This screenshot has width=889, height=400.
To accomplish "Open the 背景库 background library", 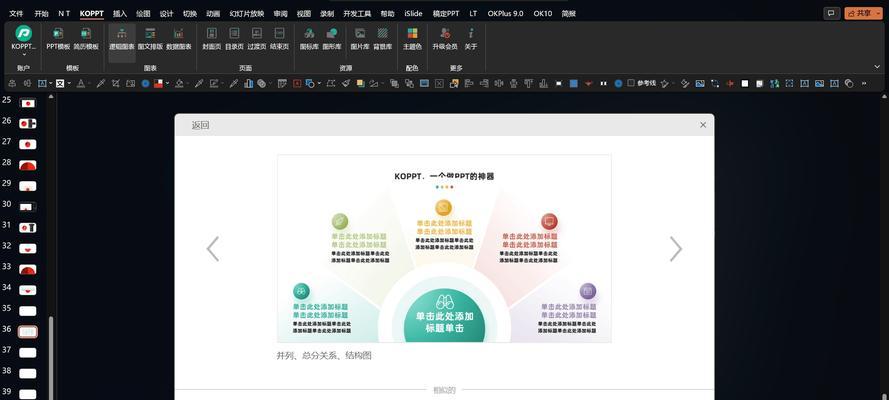I will pyautogui.click(x=383, y=39).
